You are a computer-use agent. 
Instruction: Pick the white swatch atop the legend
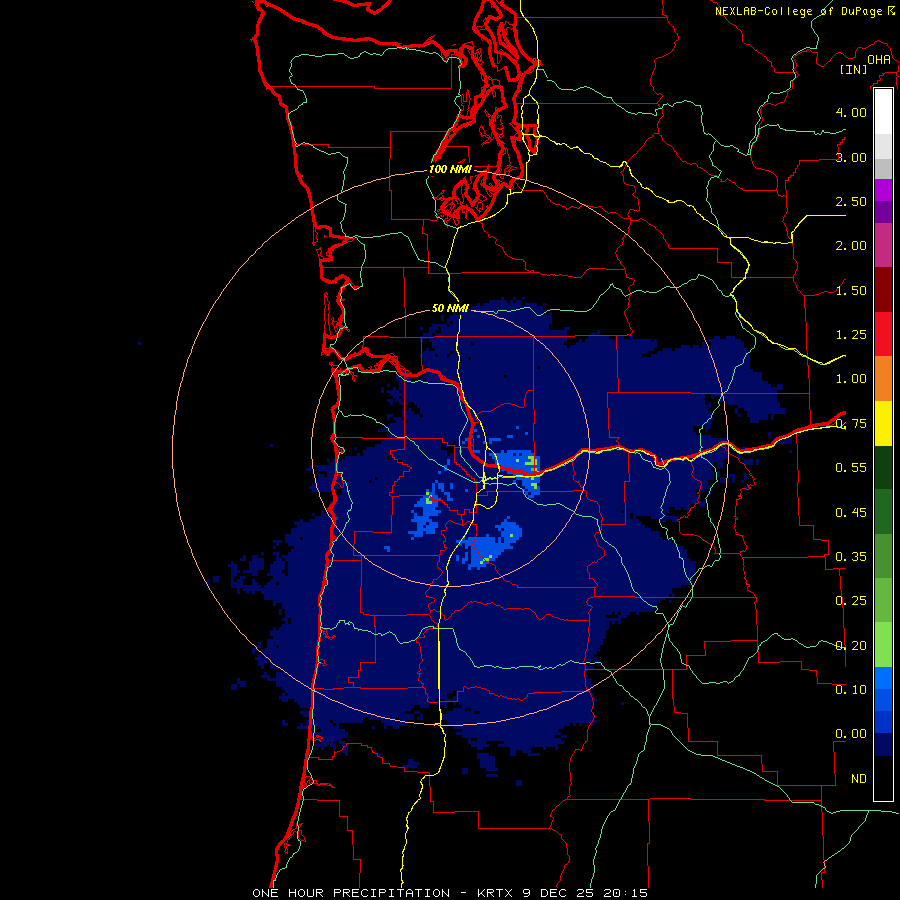click(x=883, y=112)
